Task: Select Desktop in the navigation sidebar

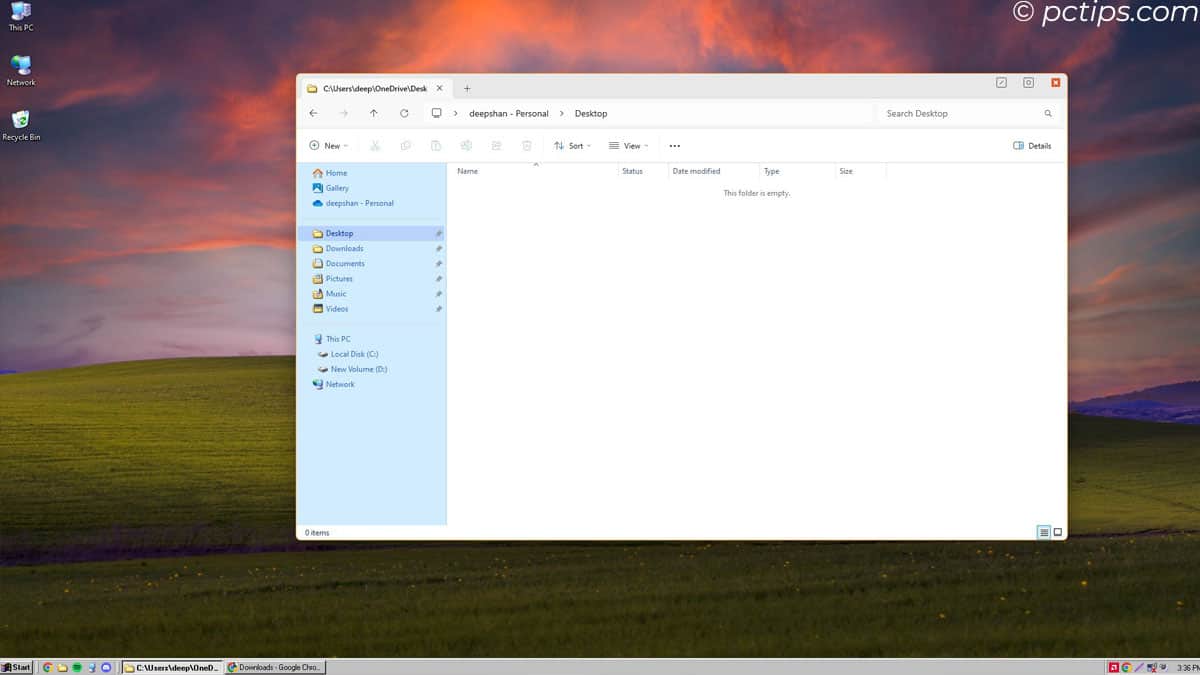Action: click(x=338, y=232)
